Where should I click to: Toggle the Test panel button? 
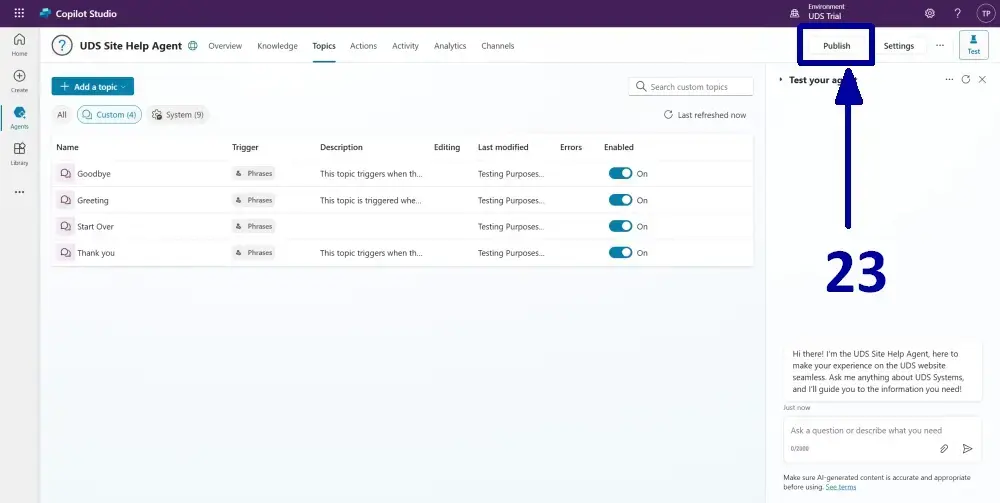pos(973,45)
